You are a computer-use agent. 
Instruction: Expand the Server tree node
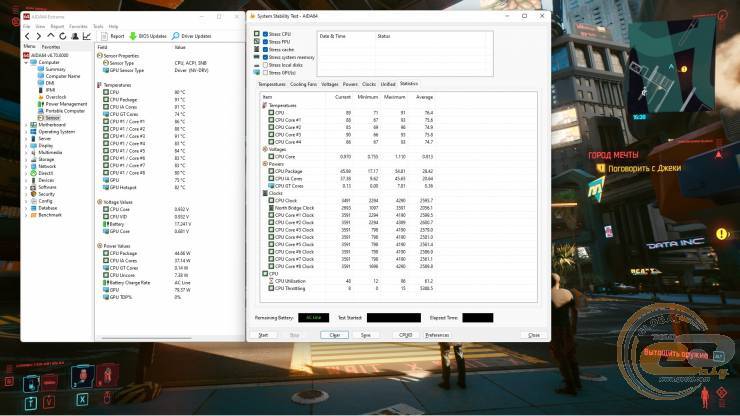click(26, 139)
